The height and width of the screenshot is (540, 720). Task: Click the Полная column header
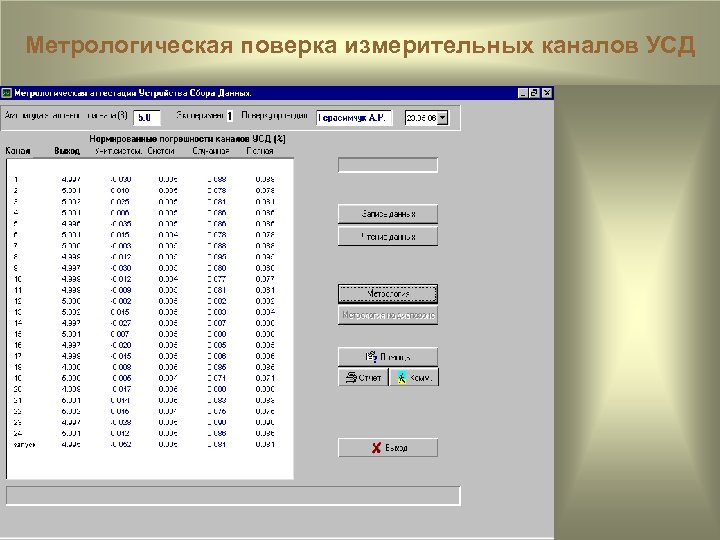pos(260,151)
